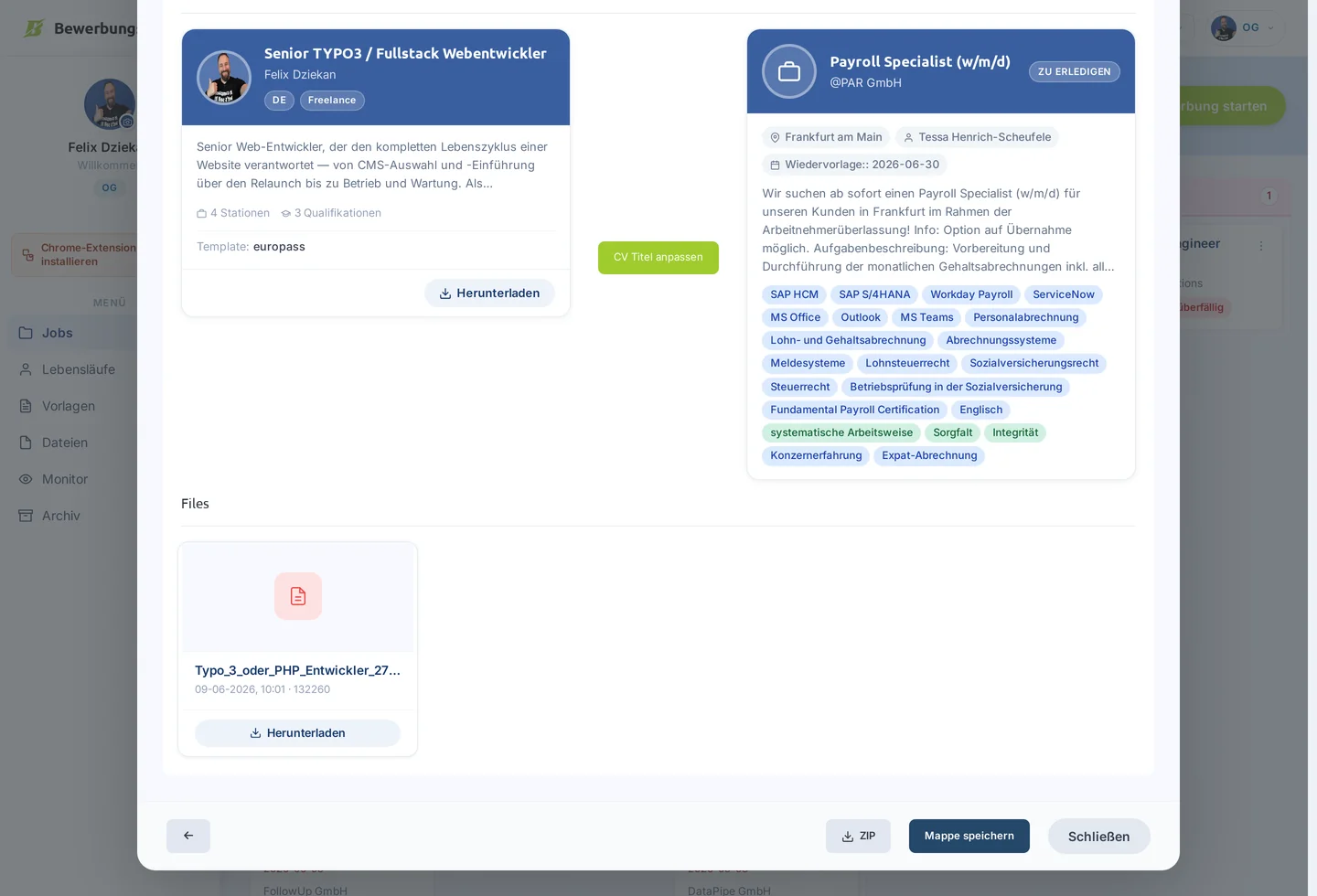This screenshot has height=896, width=1317.
Task: Click the red document icon of the file card
Action: click(298, 596)
